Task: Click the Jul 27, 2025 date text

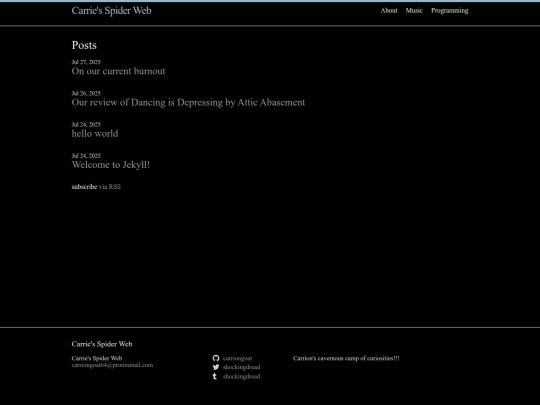Action: pyautogui.click(x=86, y=62)
